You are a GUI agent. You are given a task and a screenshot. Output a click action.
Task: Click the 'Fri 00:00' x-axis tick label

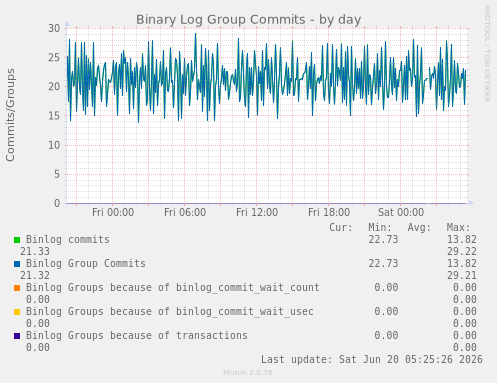[x=113, y=212]
